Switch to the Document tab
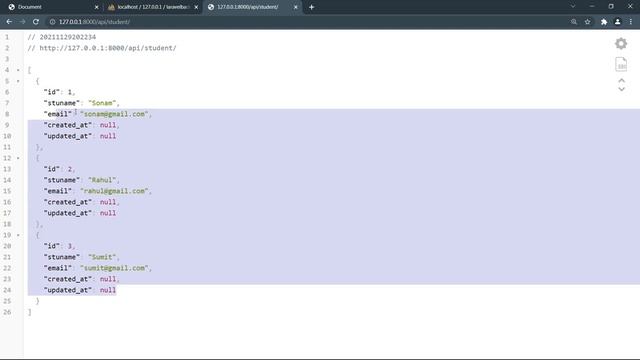This screenshot has height=360, width=640. (51, 7)
